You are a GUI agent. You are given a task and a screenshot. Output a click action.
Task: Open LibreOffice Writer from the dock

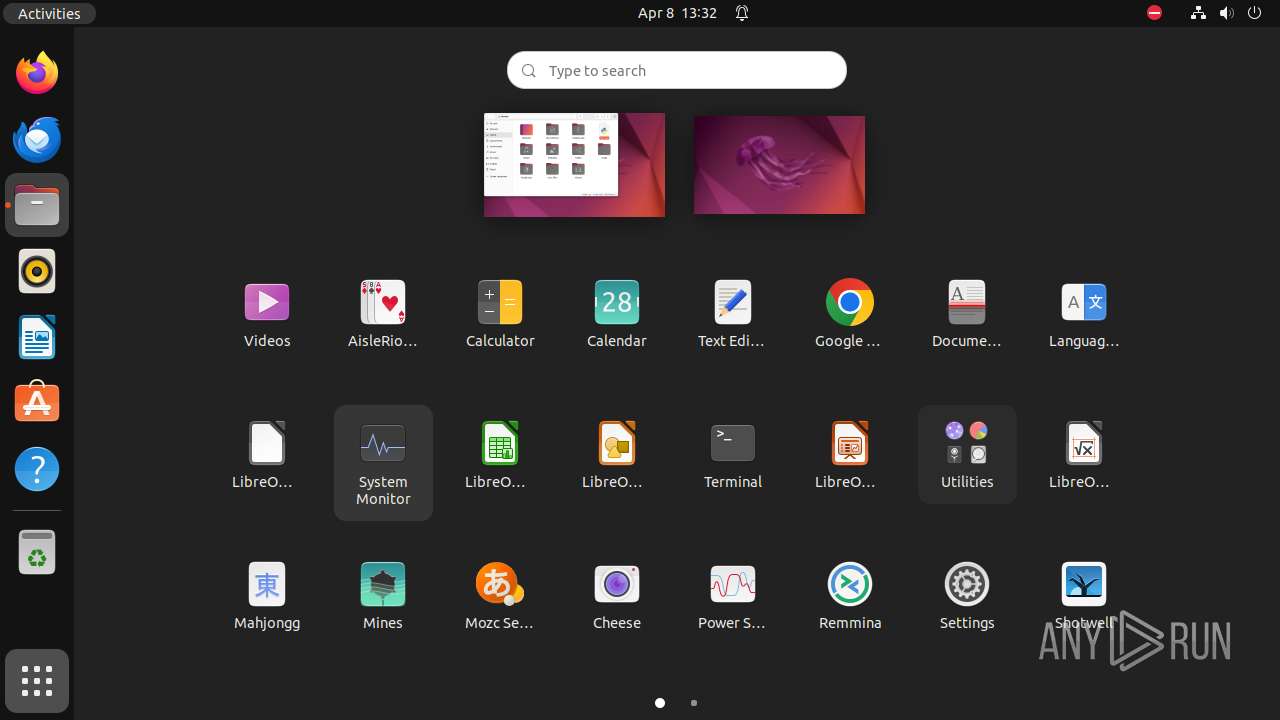point(37,337)
